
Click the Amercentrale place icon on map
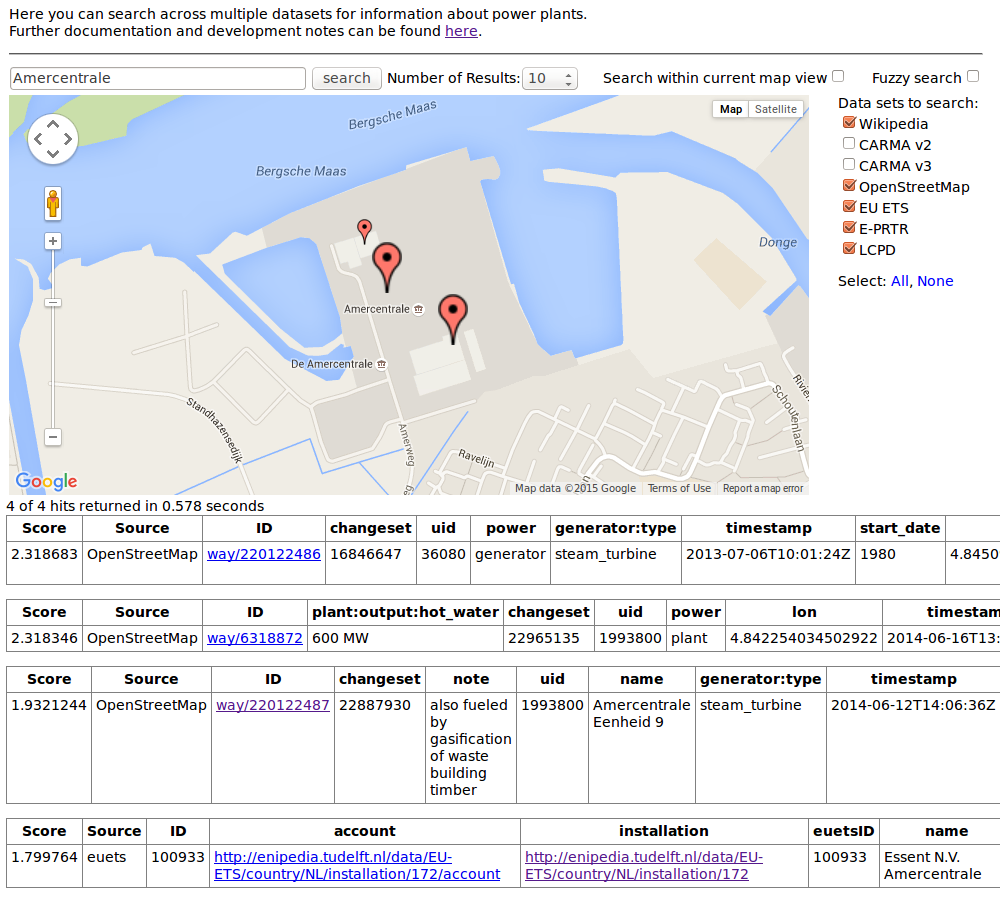418,309
